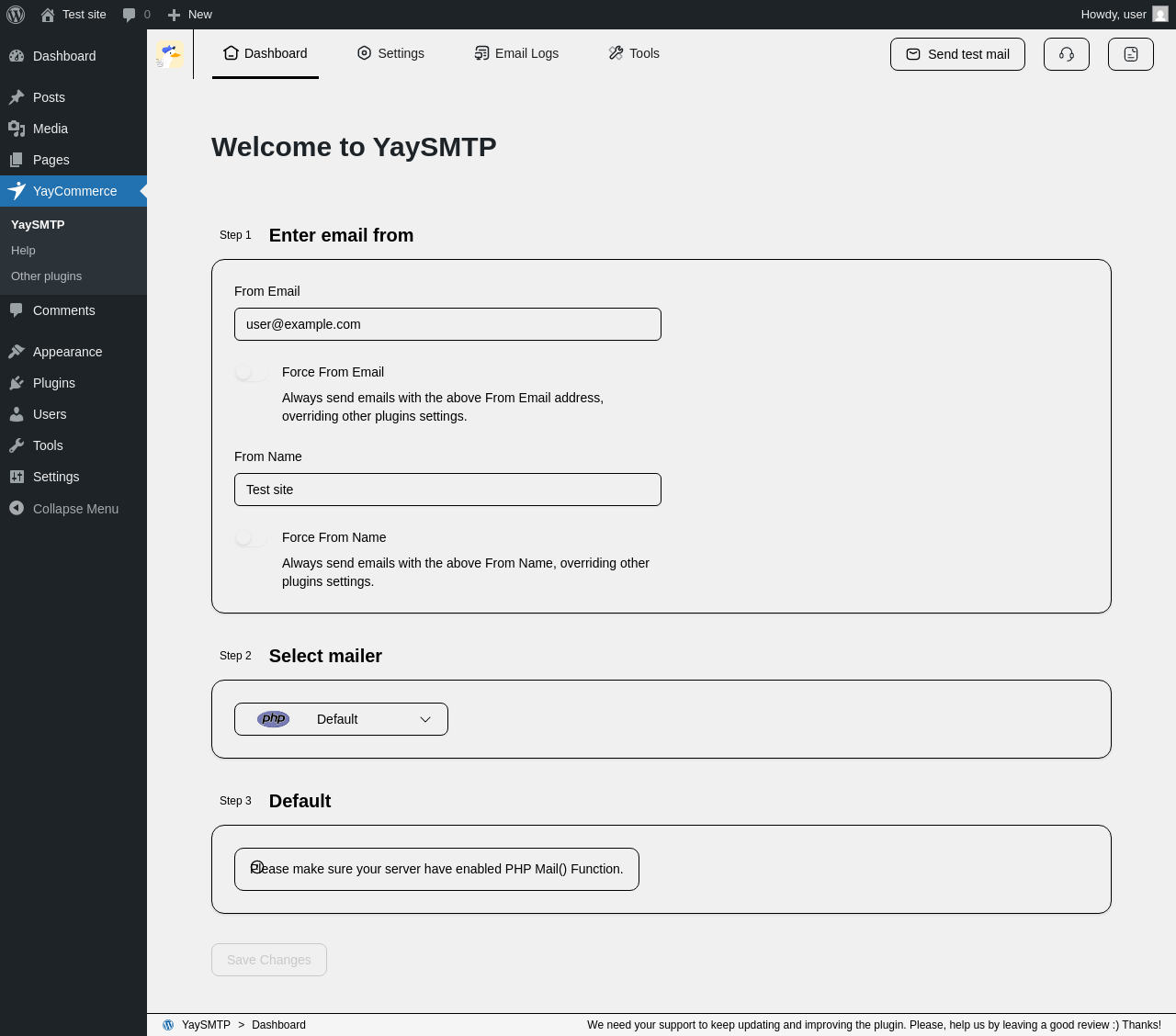
Task: Click the Posts pushpin icon
Action: click(17, 97)
